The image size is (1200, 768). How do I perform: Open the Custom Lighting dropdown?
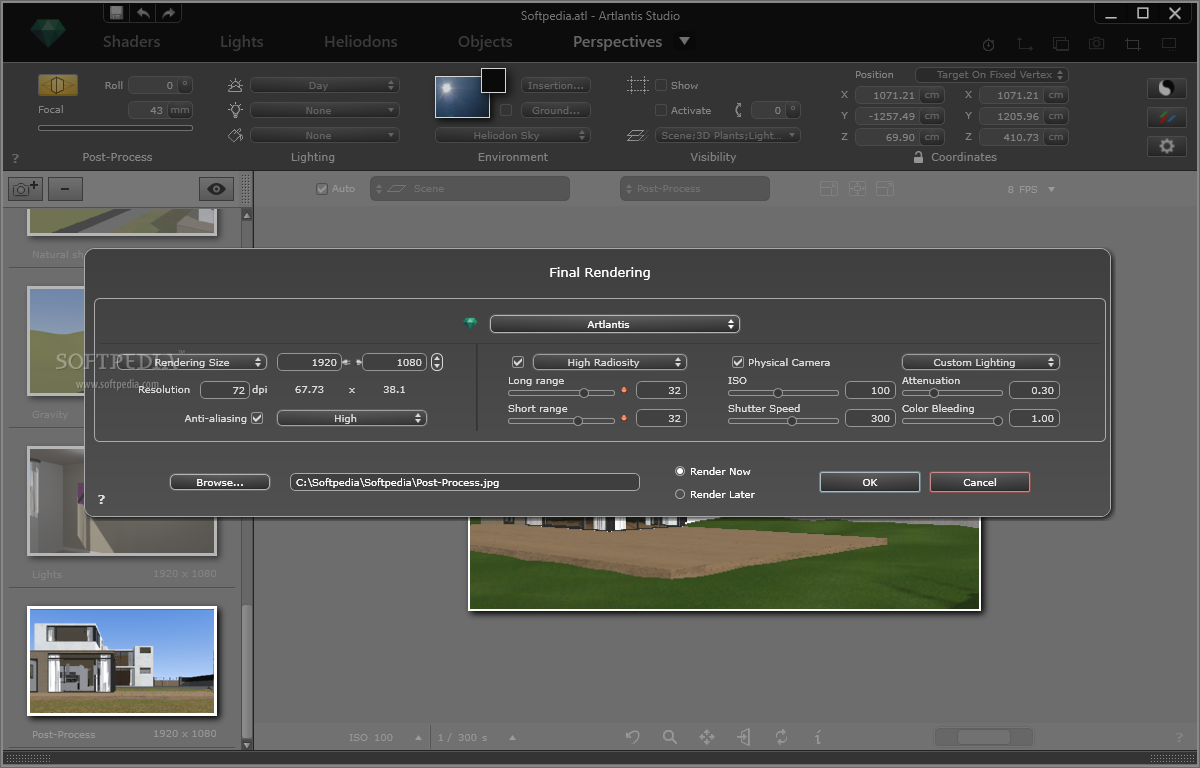[981, 362]
